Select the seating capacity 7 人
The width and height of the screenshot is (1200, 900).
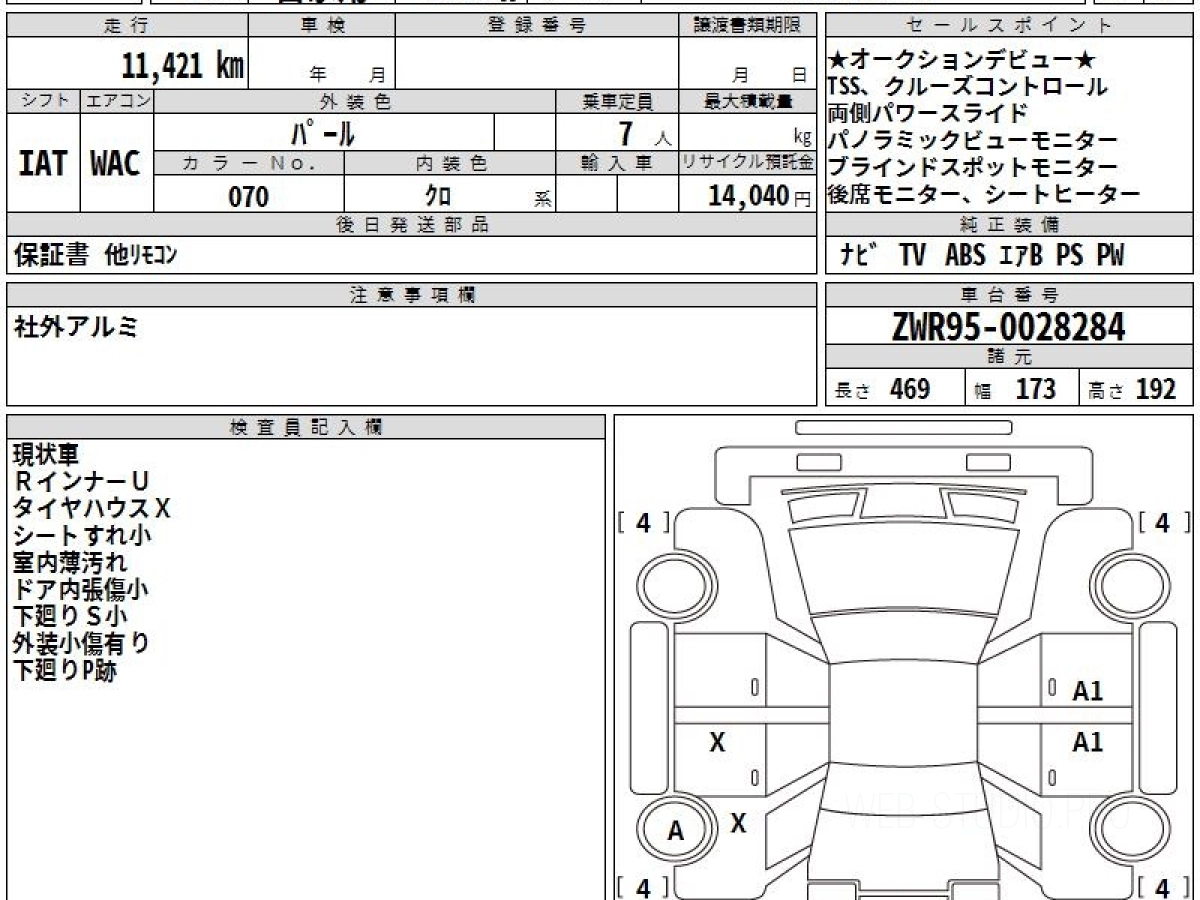tap(644, 133)
